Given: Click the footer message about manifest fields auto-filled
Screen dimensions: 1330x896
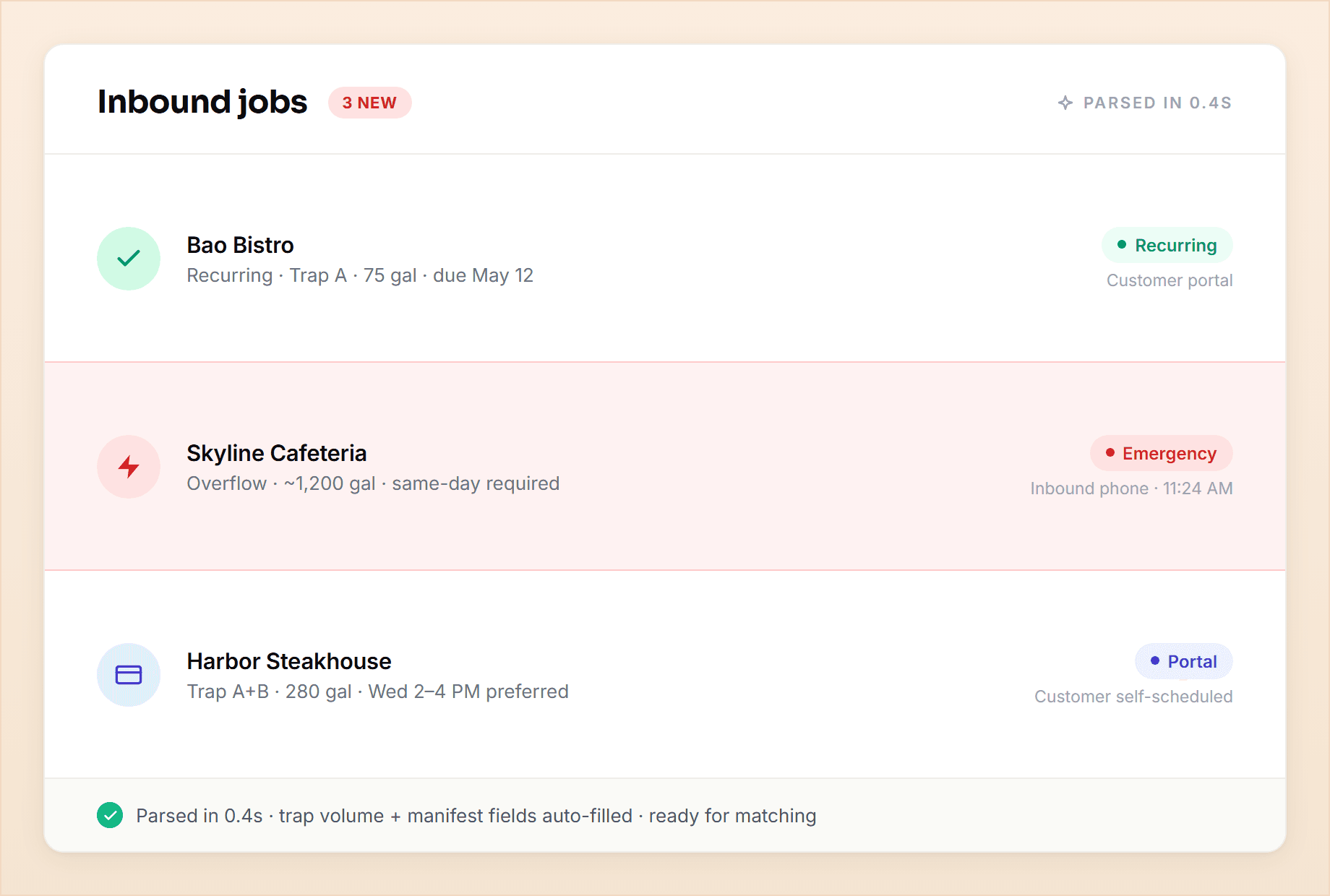Looking at the screenshot, I should (x=476, y=816).
